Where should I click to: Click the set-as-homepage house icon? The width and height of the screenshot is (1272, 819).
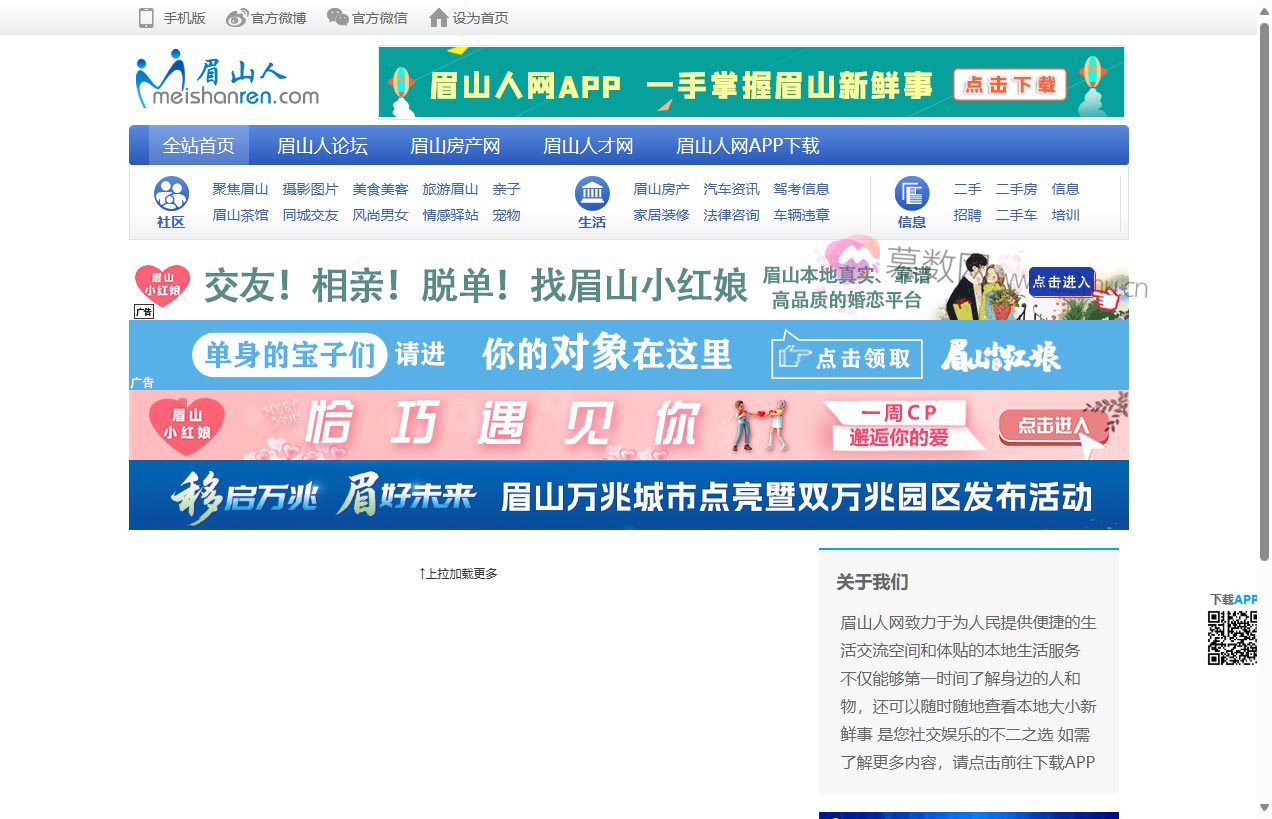click(438, 18)
